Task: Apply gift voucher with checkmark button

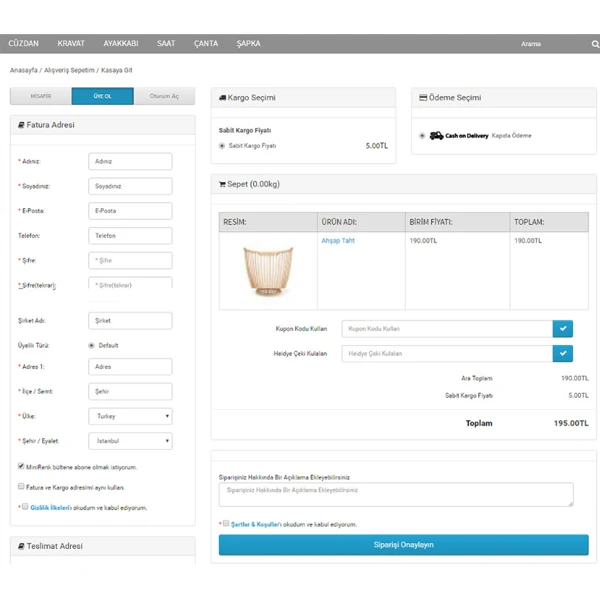Action: (564, 353)
